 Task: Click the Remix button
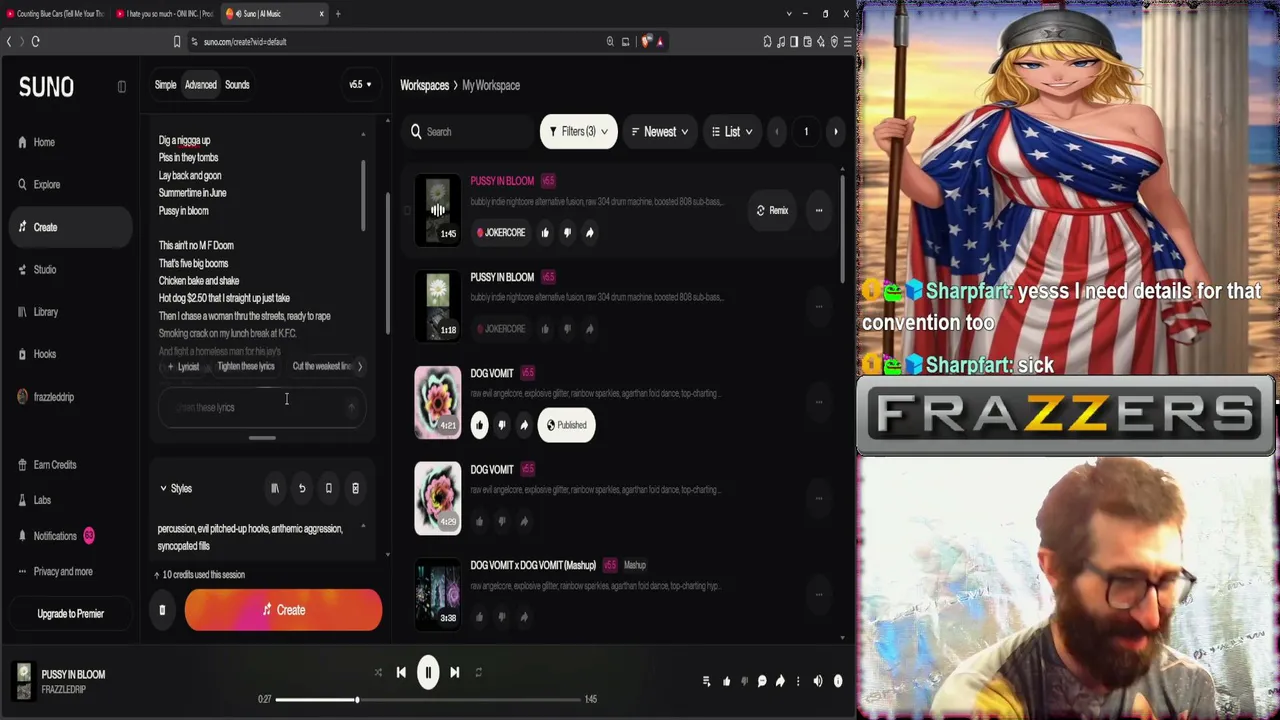[x=772, y=211]
